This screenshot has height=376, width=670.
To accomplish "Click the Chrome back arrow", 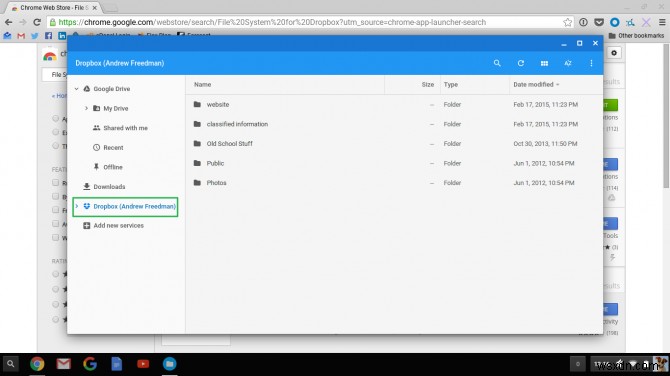I will (x=9, y=22).
